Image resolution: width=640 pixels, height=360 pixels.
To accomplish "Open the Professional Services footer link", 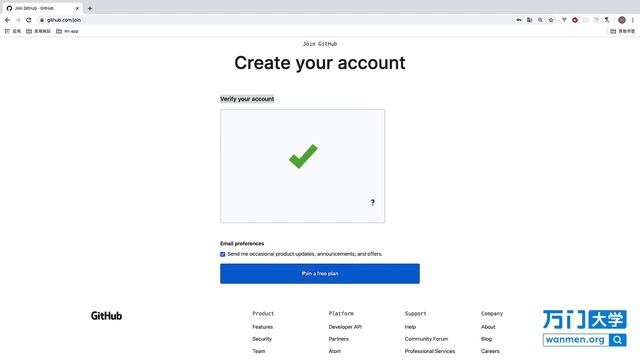I will (x=430, y=351).
